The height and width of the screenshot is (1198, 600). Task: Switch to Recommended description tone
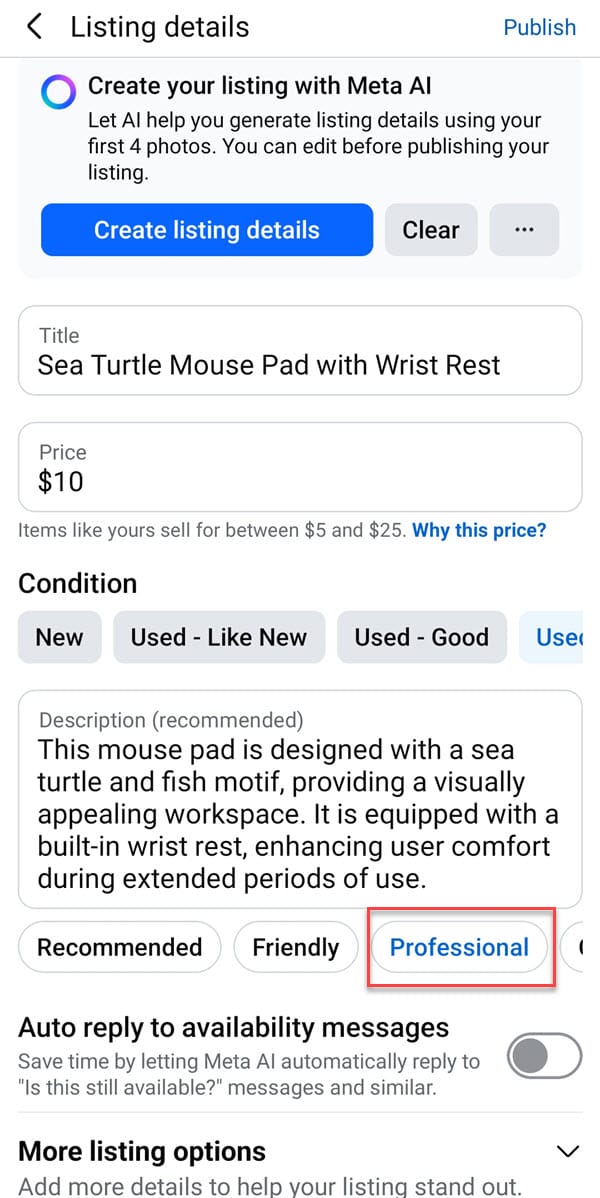(119, 947)
